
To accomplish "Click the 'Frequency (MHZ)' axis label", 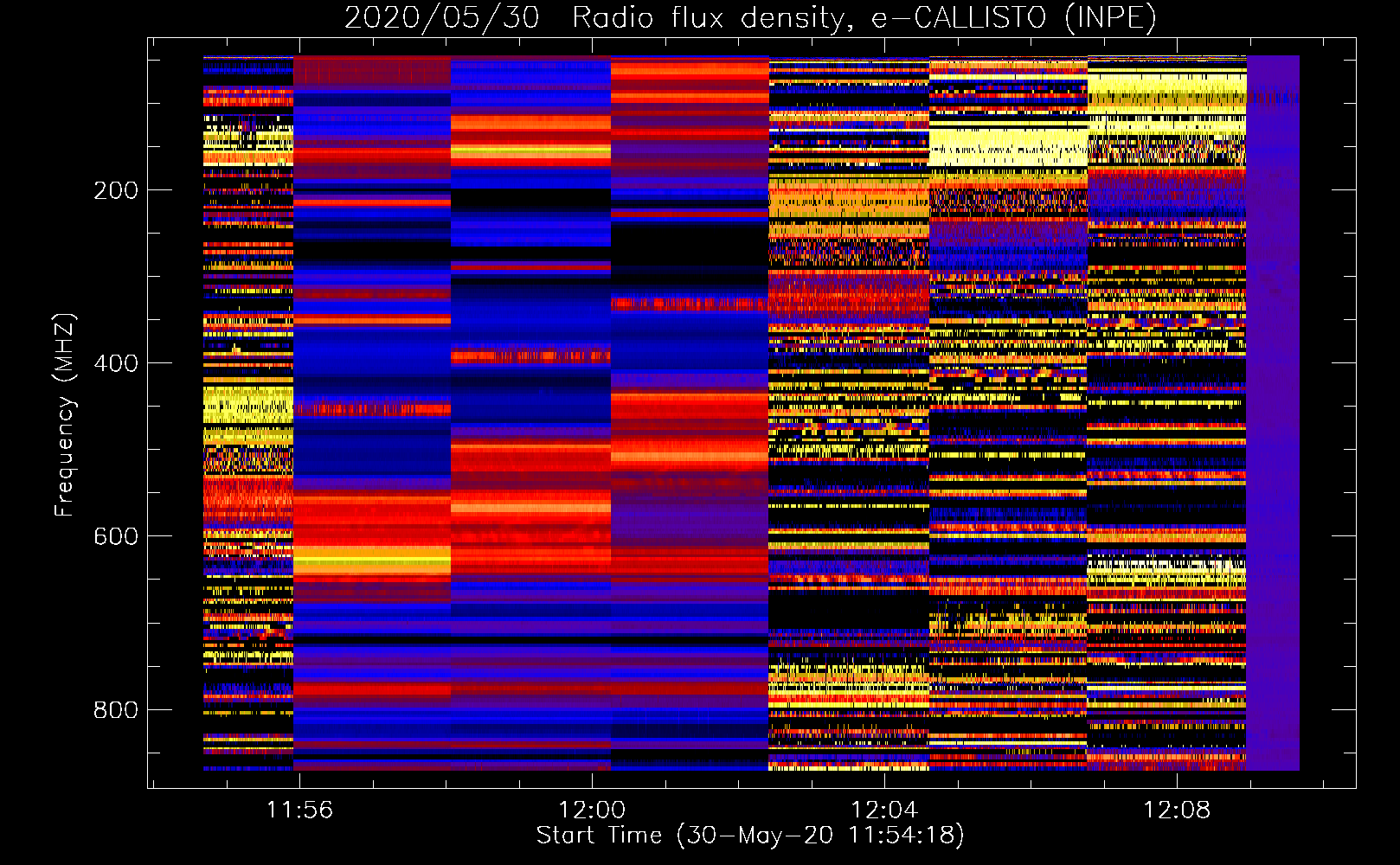I will click(x=64, y=414).
